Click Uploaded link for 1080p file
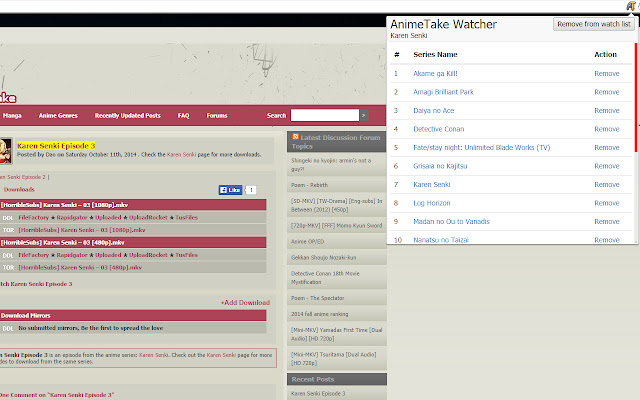Image resolution: width=640 pixels, height=400 pixels. [x=108, y=218]
